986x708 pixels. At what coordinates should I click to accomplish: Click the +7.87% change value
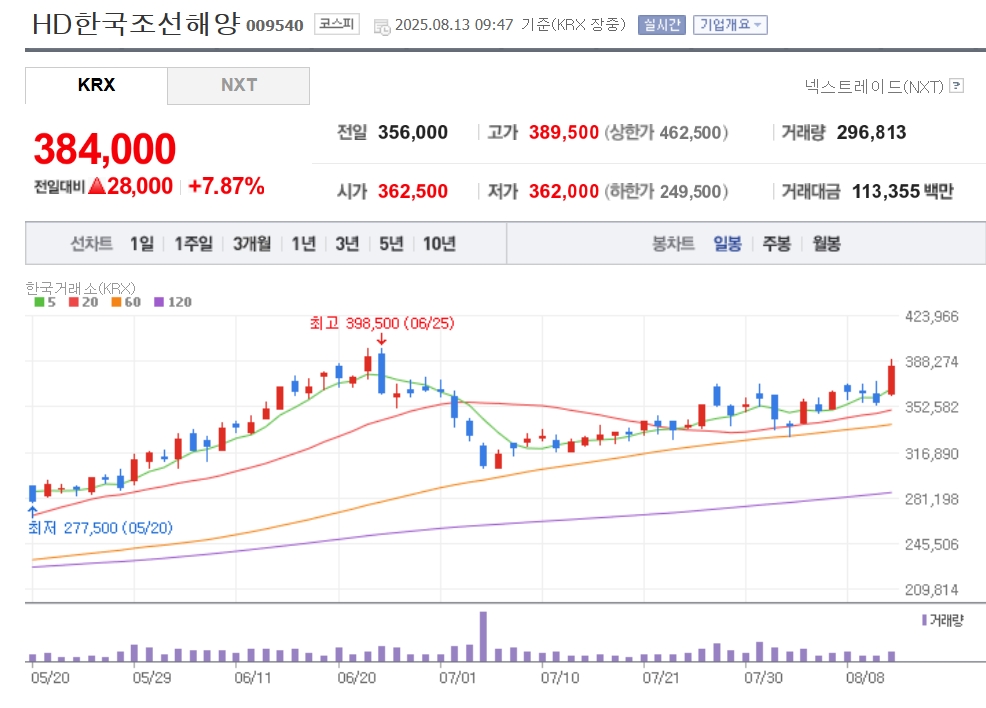coord(226,186)
